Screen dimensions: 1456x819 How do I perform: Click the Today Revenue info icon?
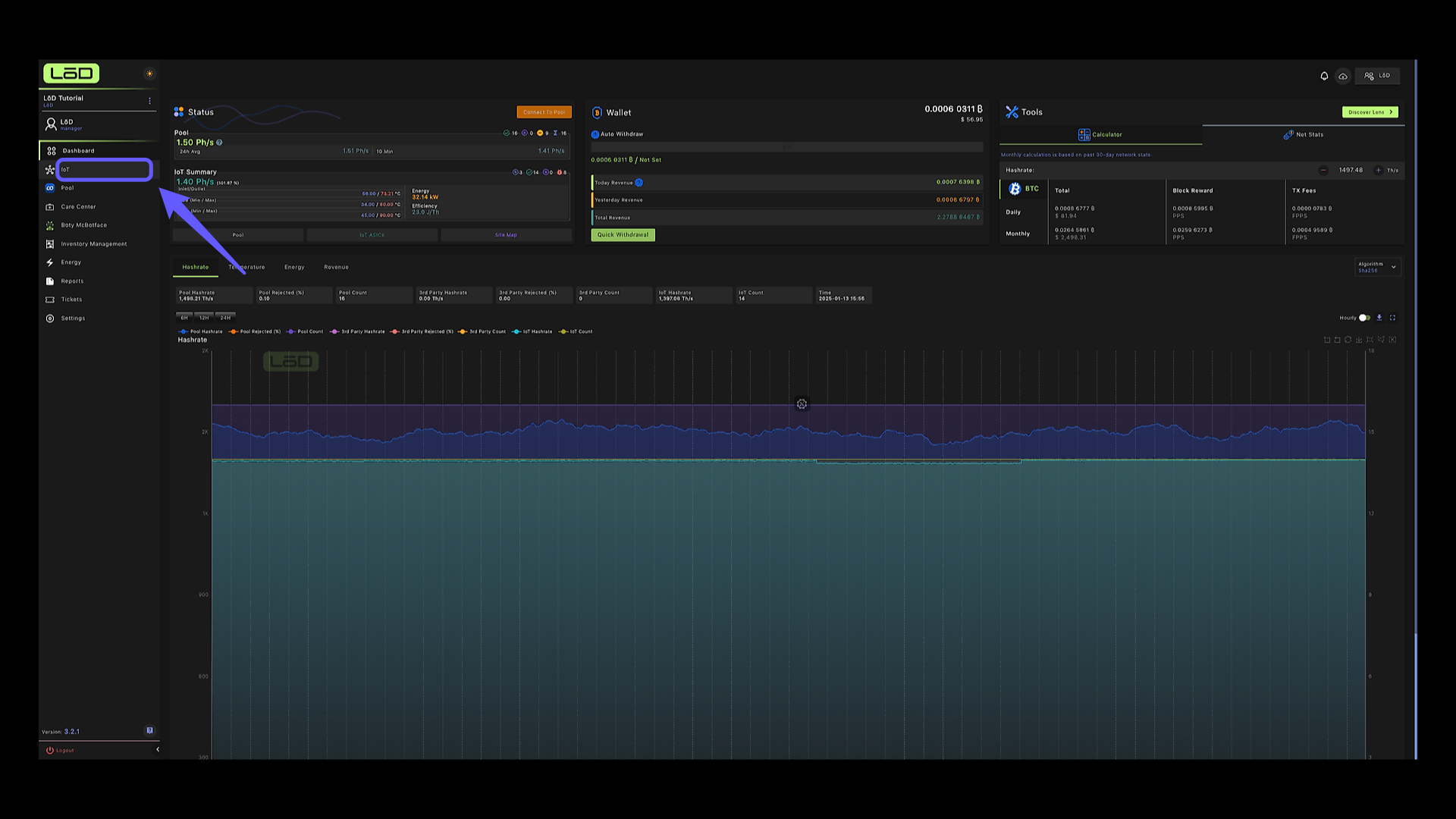[639, 183]
